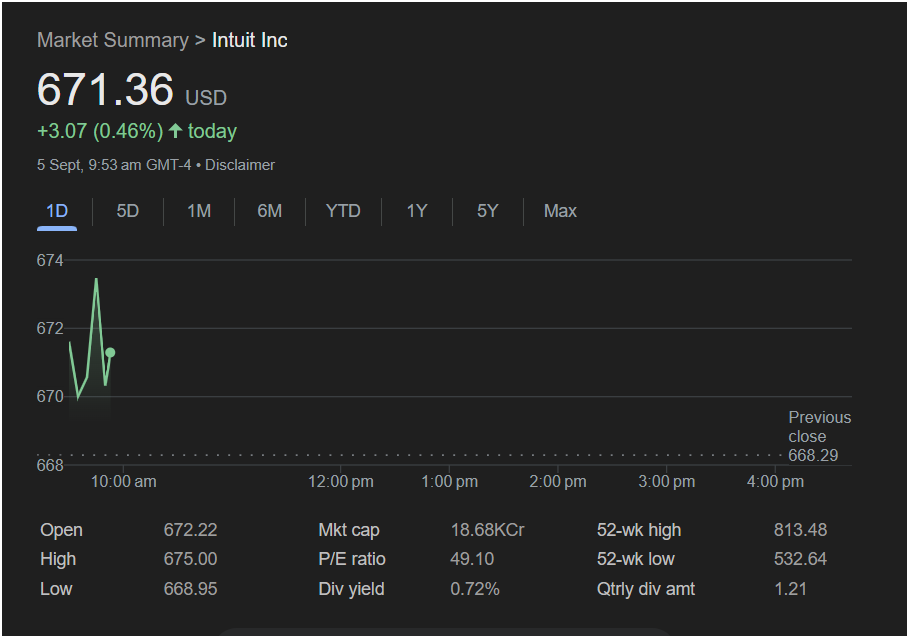909x638 pixels.
Task: Click the 672 price axis label
Action: [x=50, y=329]
